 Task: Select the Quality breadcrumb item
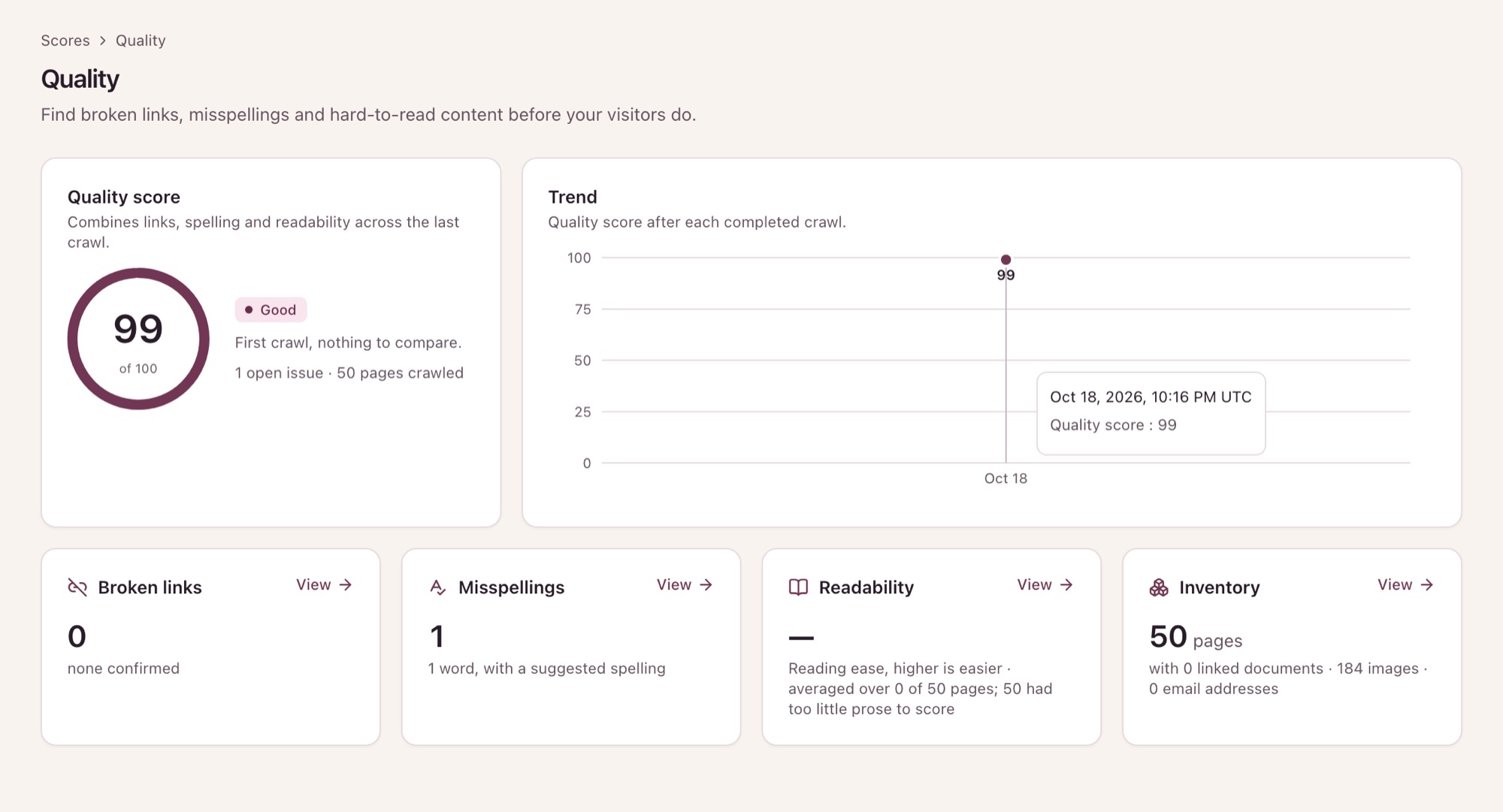pyautogui.click(x=141, y=41)
